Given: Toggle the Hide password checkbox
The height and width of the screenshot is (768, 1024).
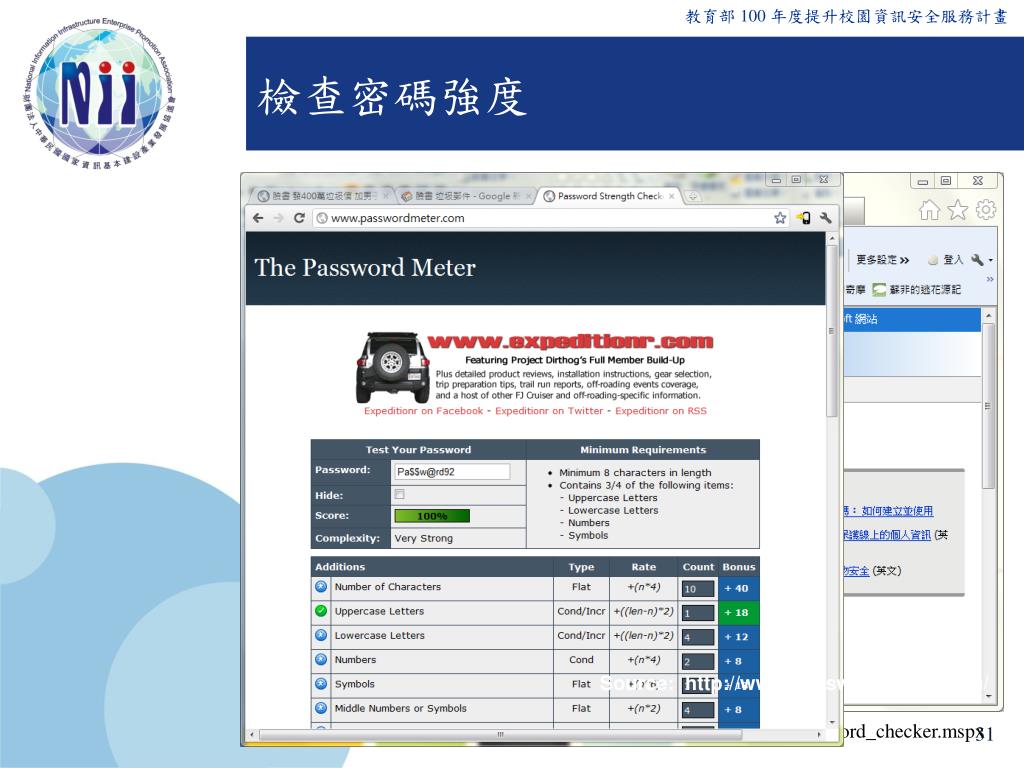Looking at the screenshot, I should click(399, 494).
